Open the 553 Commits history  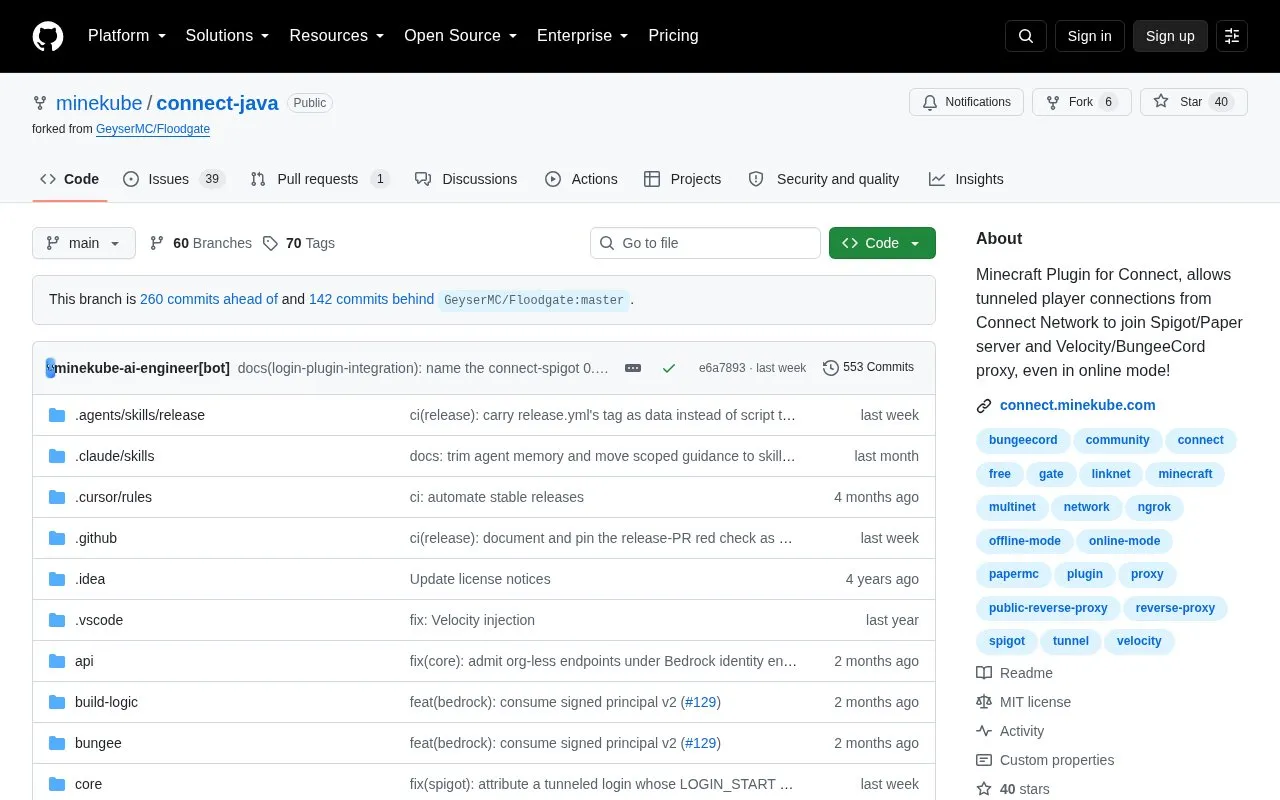(868, 367)
